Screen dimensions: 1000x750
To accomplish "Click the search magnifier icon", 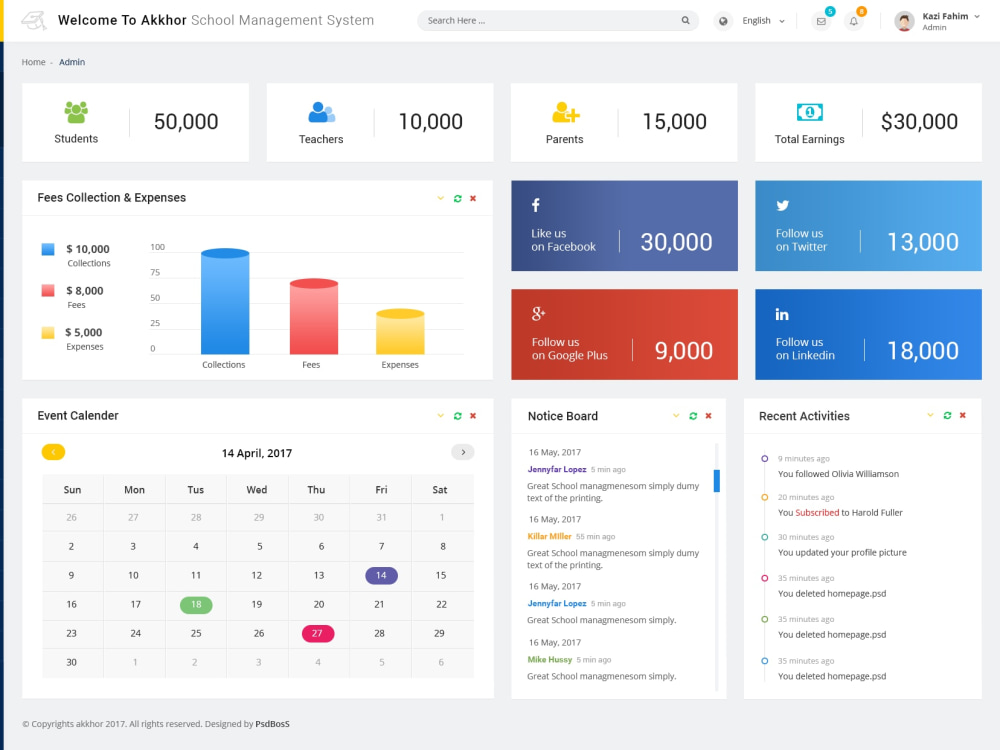I will 686,20.
